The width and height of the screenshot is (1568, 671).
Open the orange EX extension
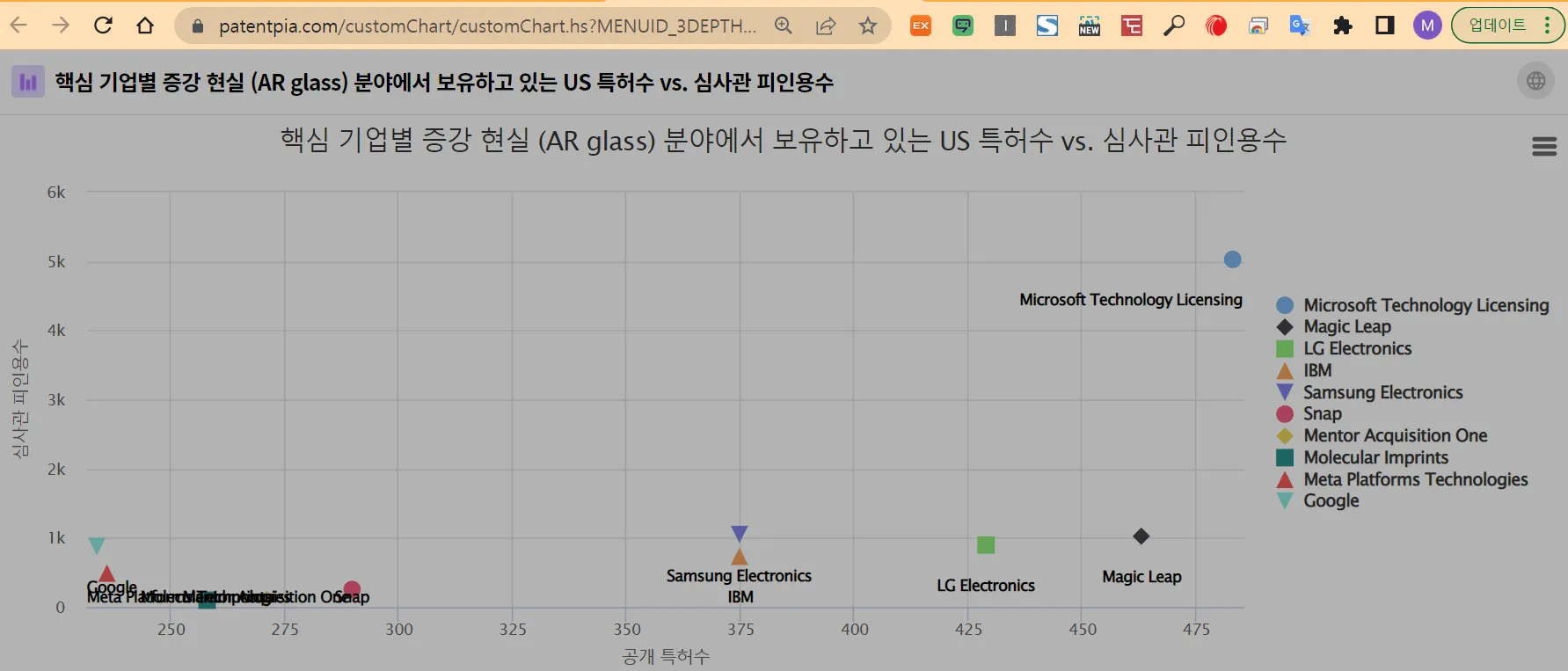click(x=921, y=26)
